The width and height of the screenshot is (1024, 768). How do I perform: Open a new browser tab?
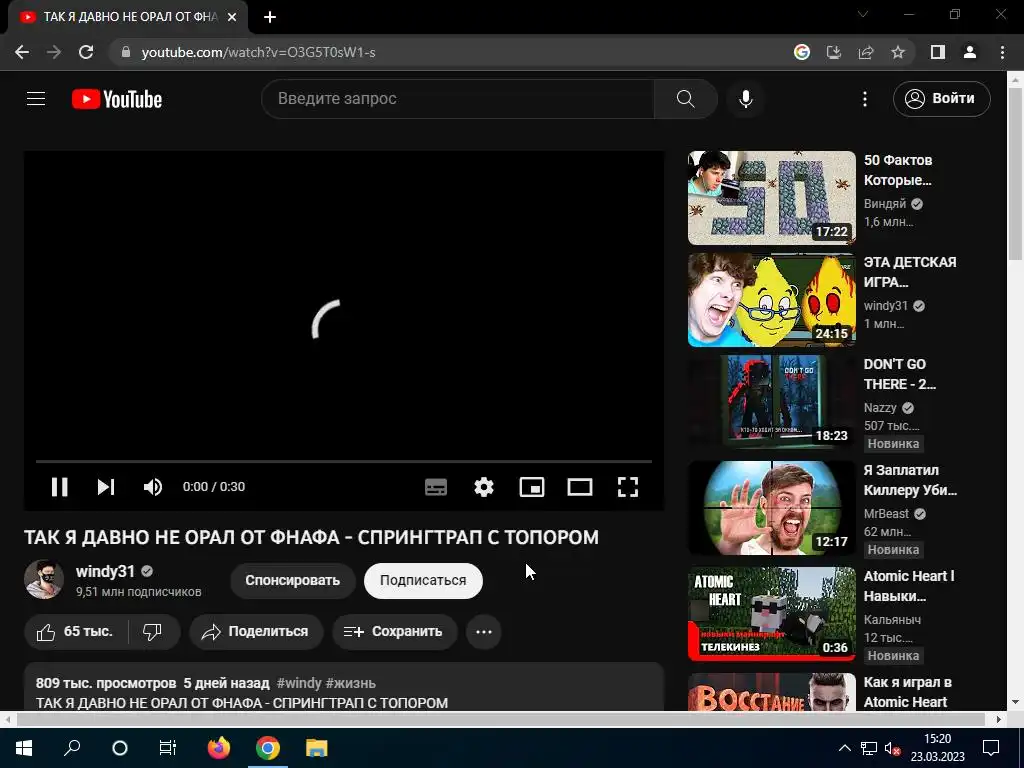pos(270,17)
